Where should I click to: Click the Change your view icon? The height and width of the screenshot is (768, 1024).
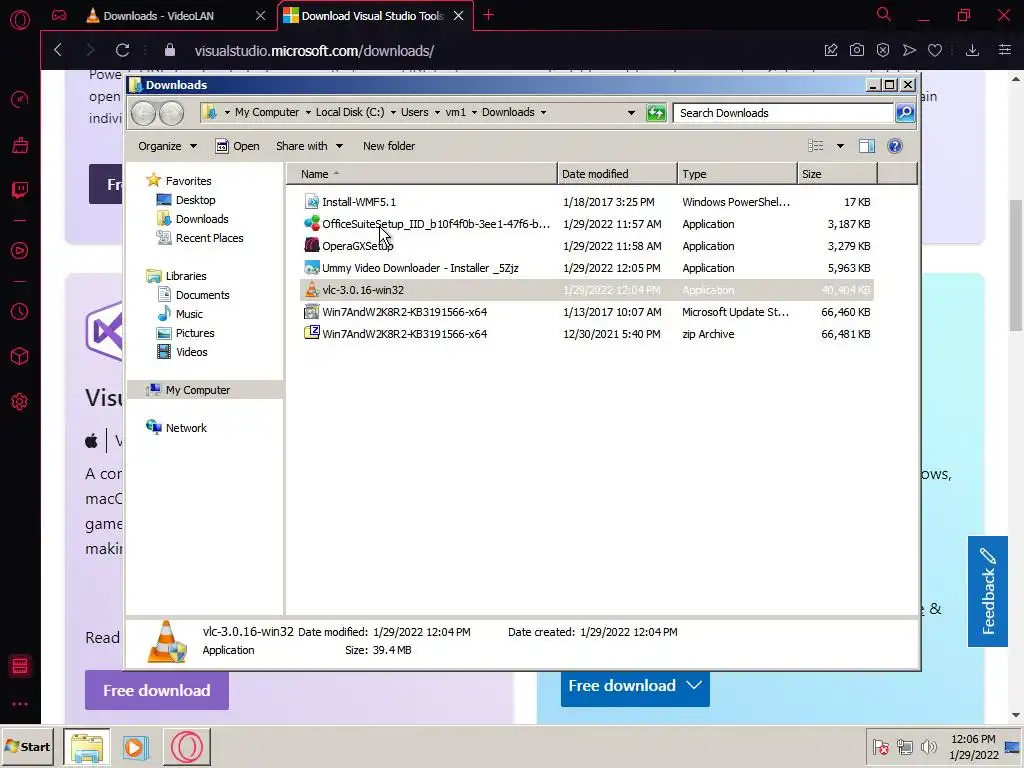coord(816,146)
